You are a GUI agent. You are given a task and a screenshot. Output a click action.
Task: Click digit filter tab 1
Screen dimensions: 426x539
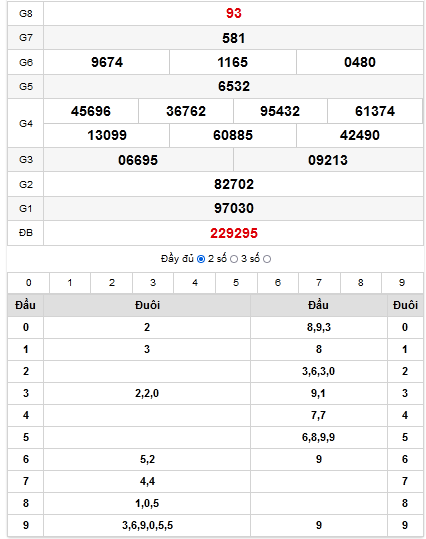(x=70, y=283)
